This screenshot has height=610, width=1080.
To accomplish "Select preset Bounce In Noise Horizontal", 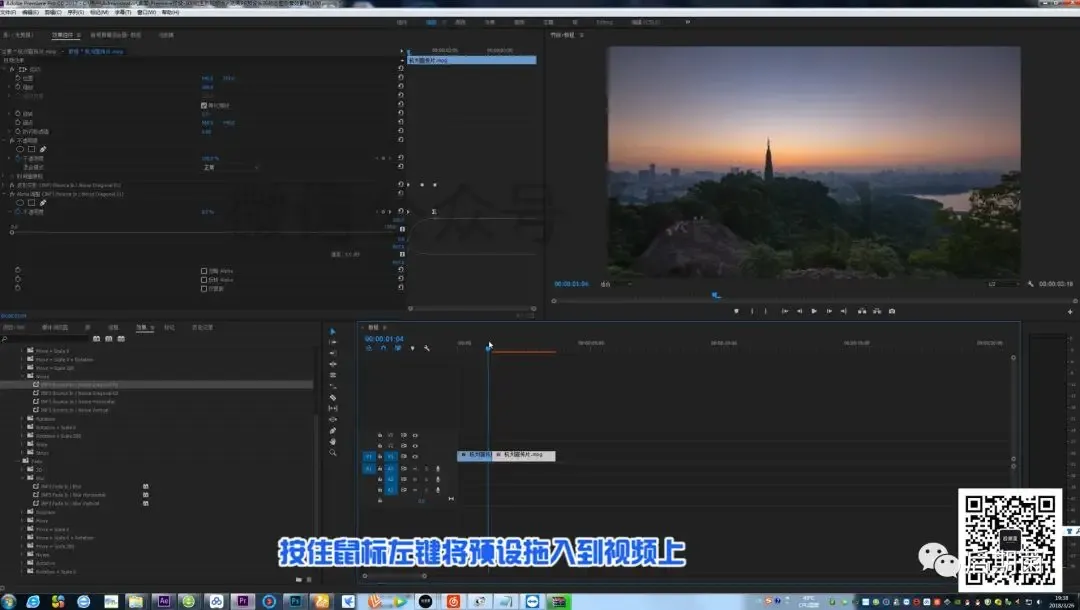I will pos(77,401).
